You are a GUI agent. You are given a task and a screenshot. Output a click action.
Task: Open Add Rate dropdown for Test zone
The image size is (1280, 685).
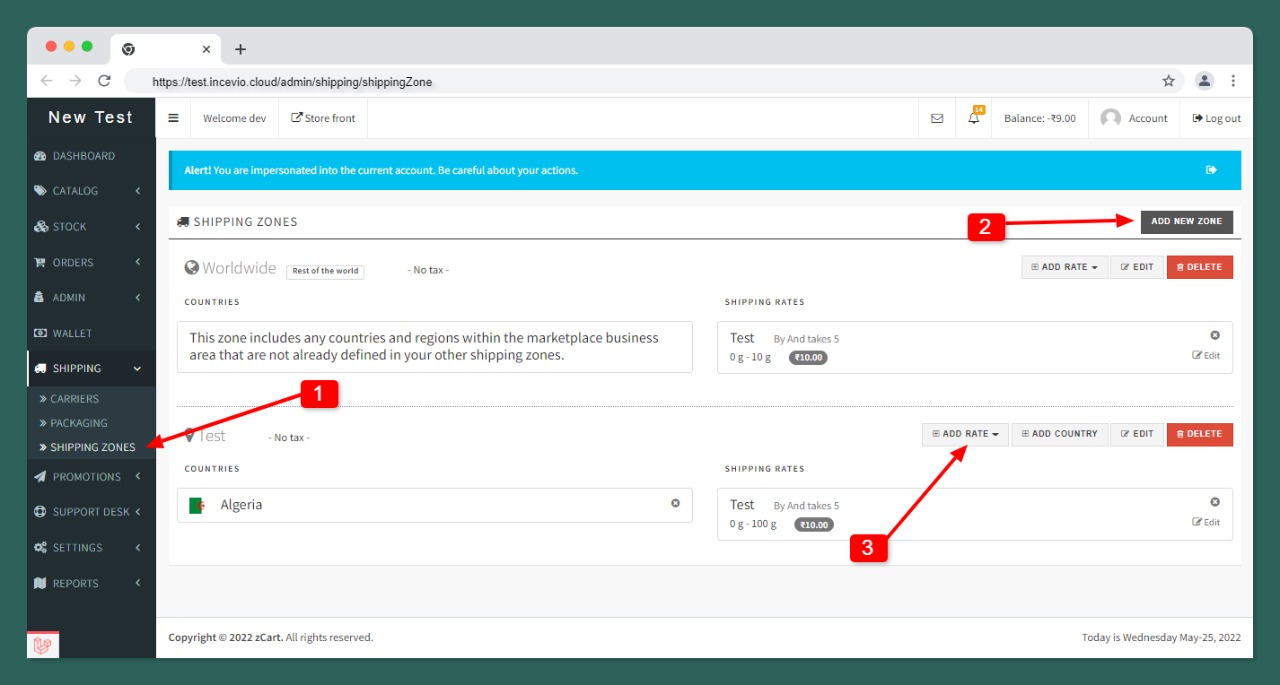pos(965,434)
